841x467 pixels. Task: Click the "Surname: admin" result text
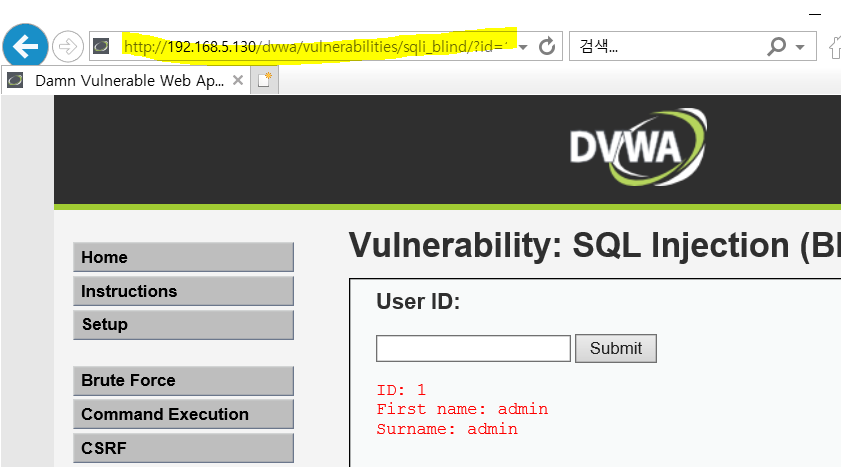(x=447, y=429)
